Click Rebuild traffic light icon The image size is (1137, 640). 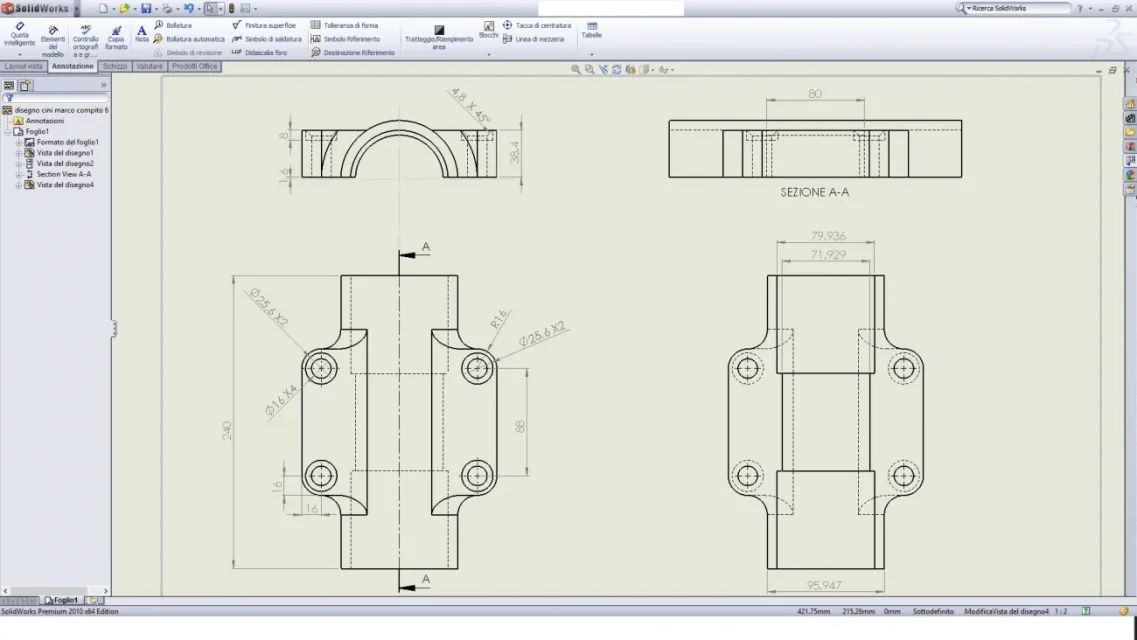[231, 9]
